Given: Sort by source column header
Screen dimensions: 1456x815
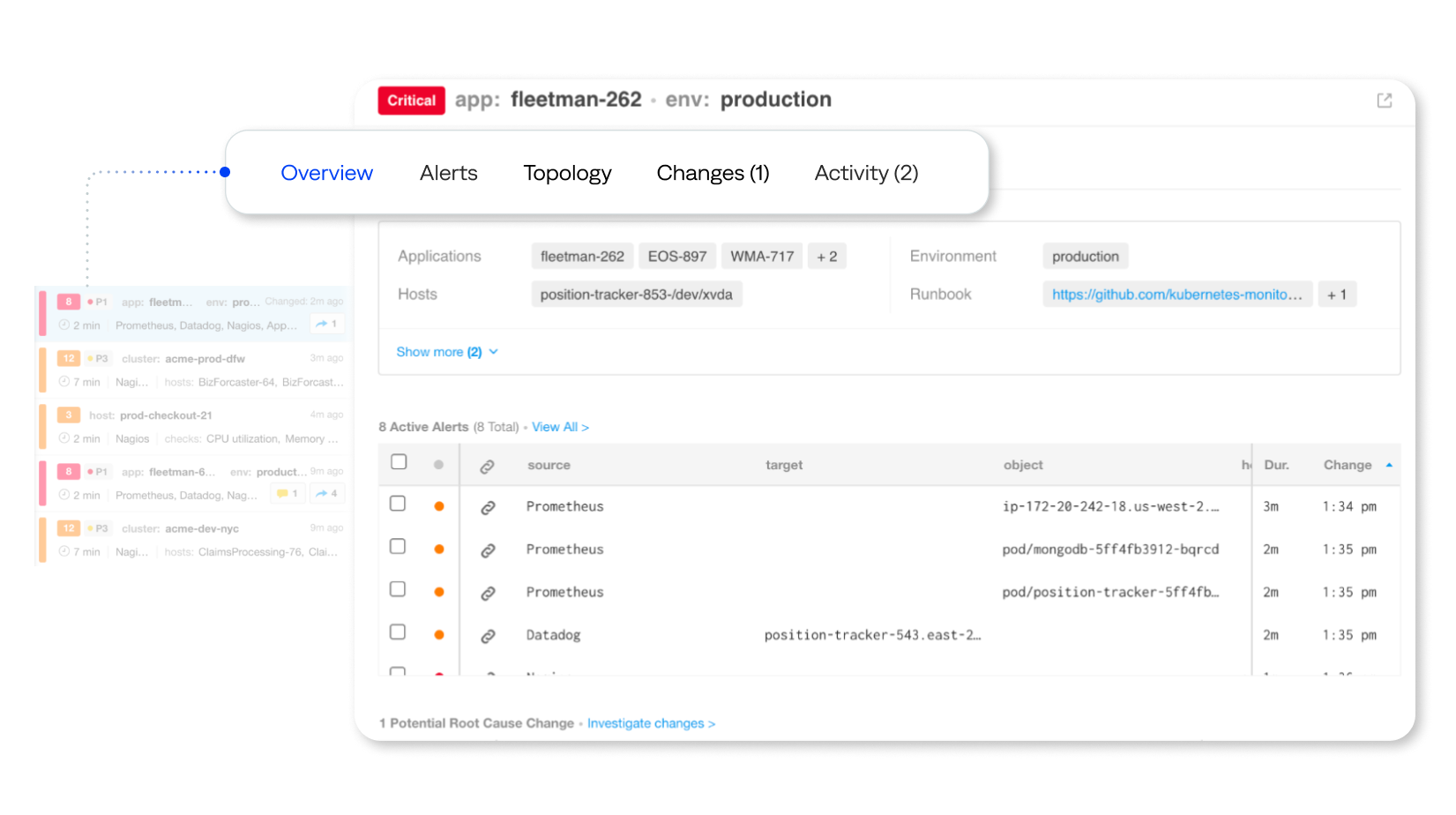Looking at the screenshot, I should click(549, 465).
